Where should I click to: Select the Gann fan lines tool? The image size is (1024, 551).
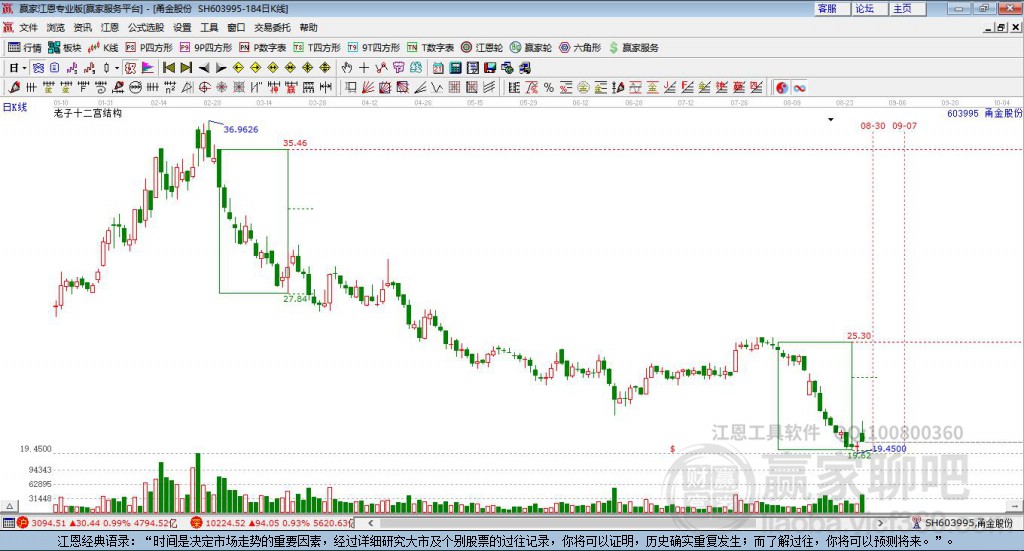point(368,87)
